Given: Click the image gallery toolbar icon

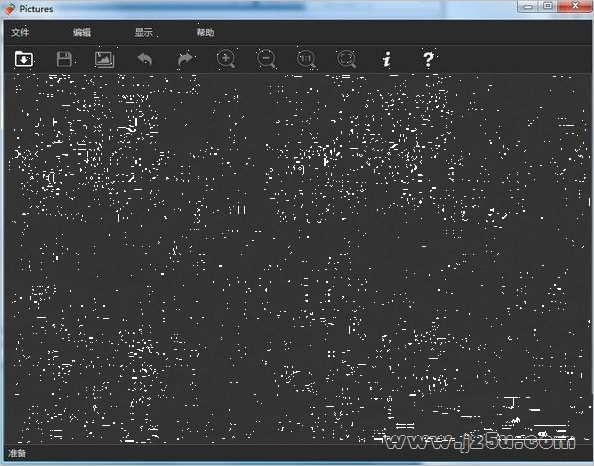Looking at the screenshot, I should (x=105, y=59).
